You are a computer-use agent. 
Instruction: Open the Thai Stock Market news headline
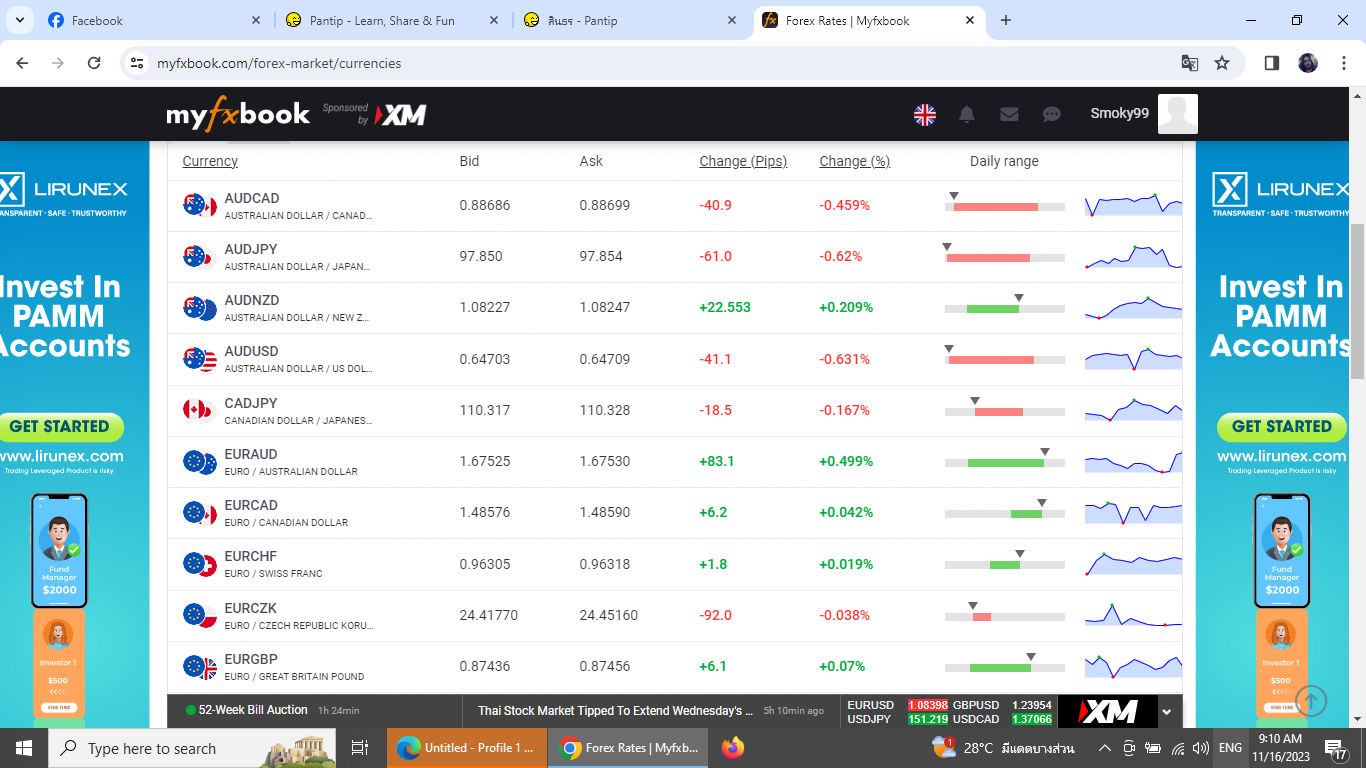(x=616, y=711)
